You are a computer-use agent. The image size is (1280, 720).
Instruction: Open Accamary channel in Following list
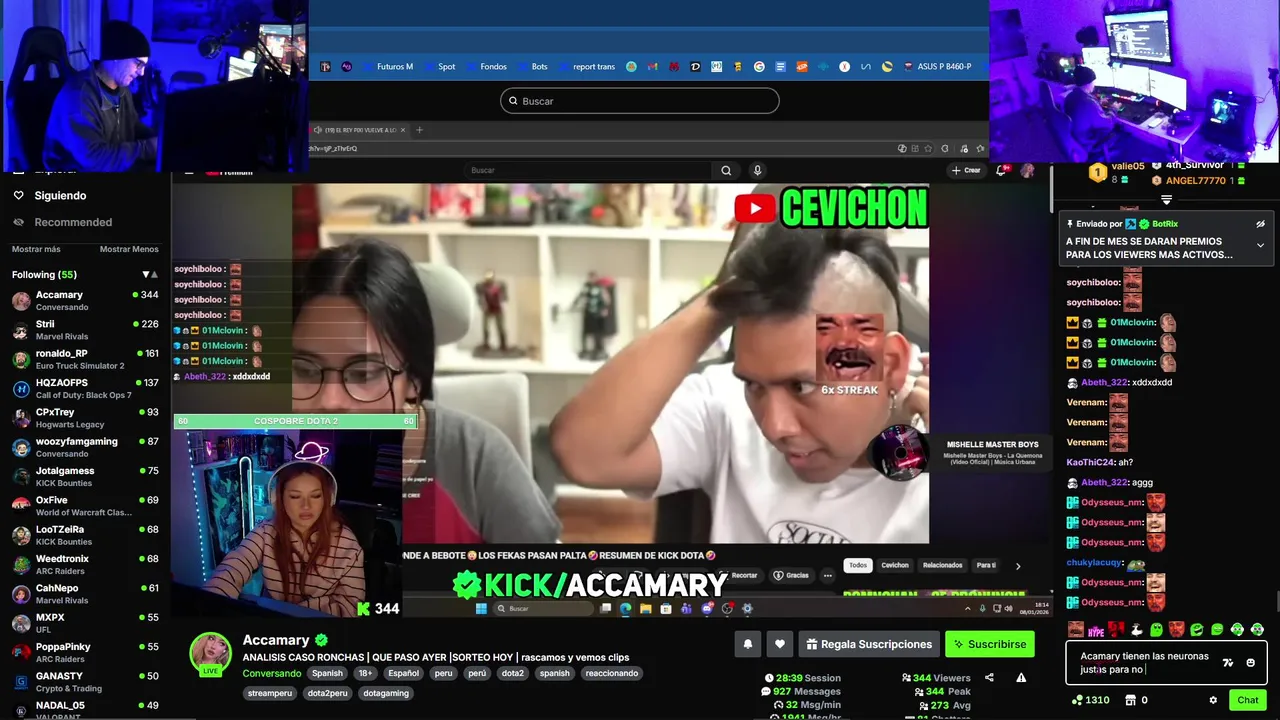(85, 301)
